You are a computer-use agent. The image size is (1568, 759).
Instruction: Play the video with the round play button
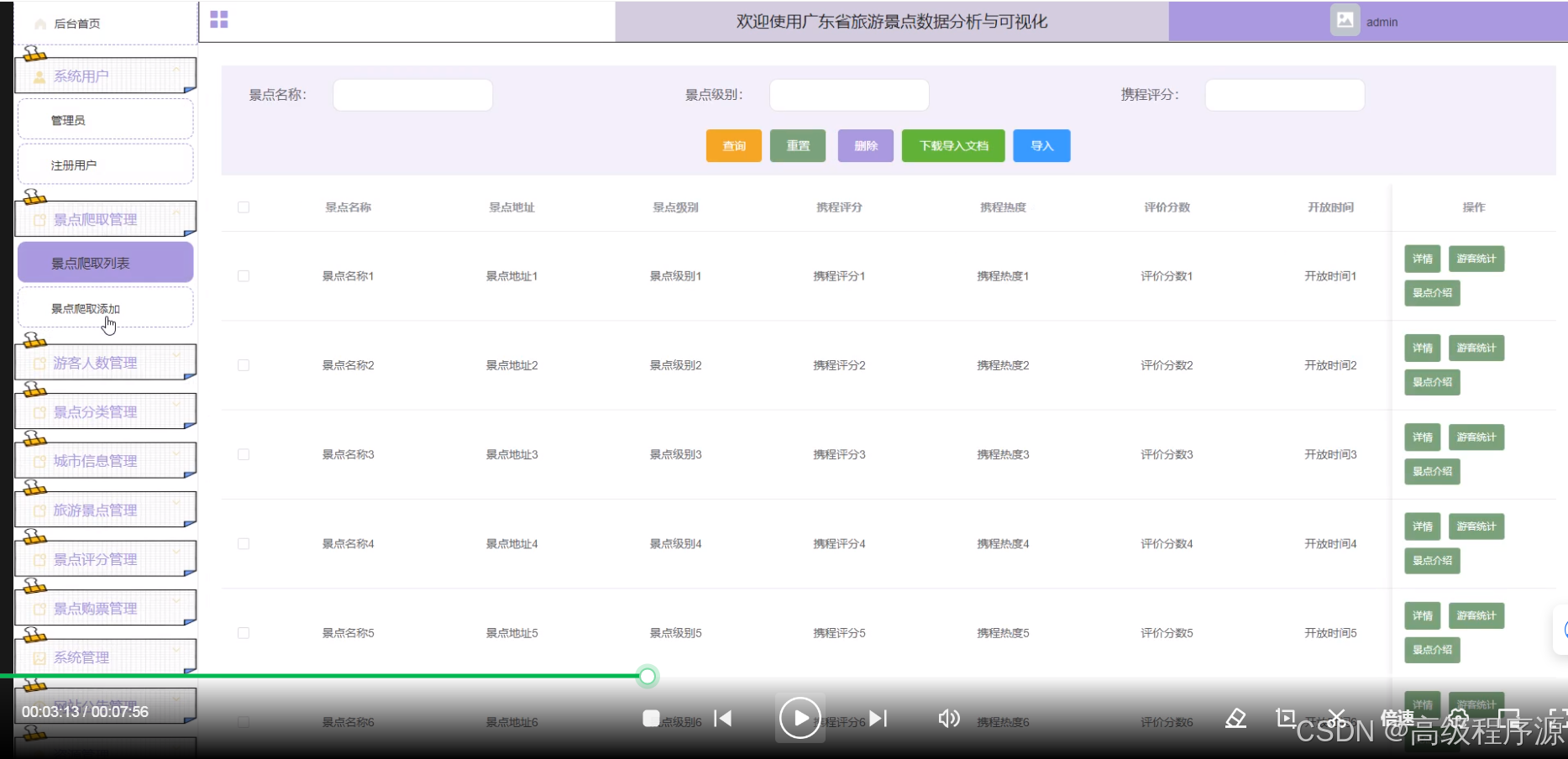[800, 719]
